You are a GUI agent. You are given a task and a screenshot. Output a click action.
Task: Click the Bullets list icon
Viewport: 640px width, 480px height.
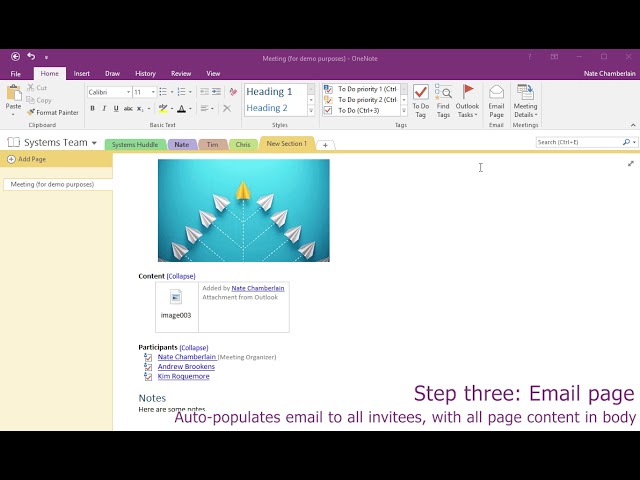pos(163,92)
